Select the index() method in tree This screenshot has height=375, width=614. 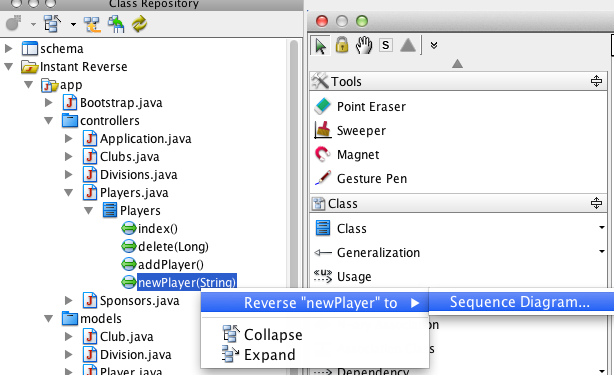150,229
